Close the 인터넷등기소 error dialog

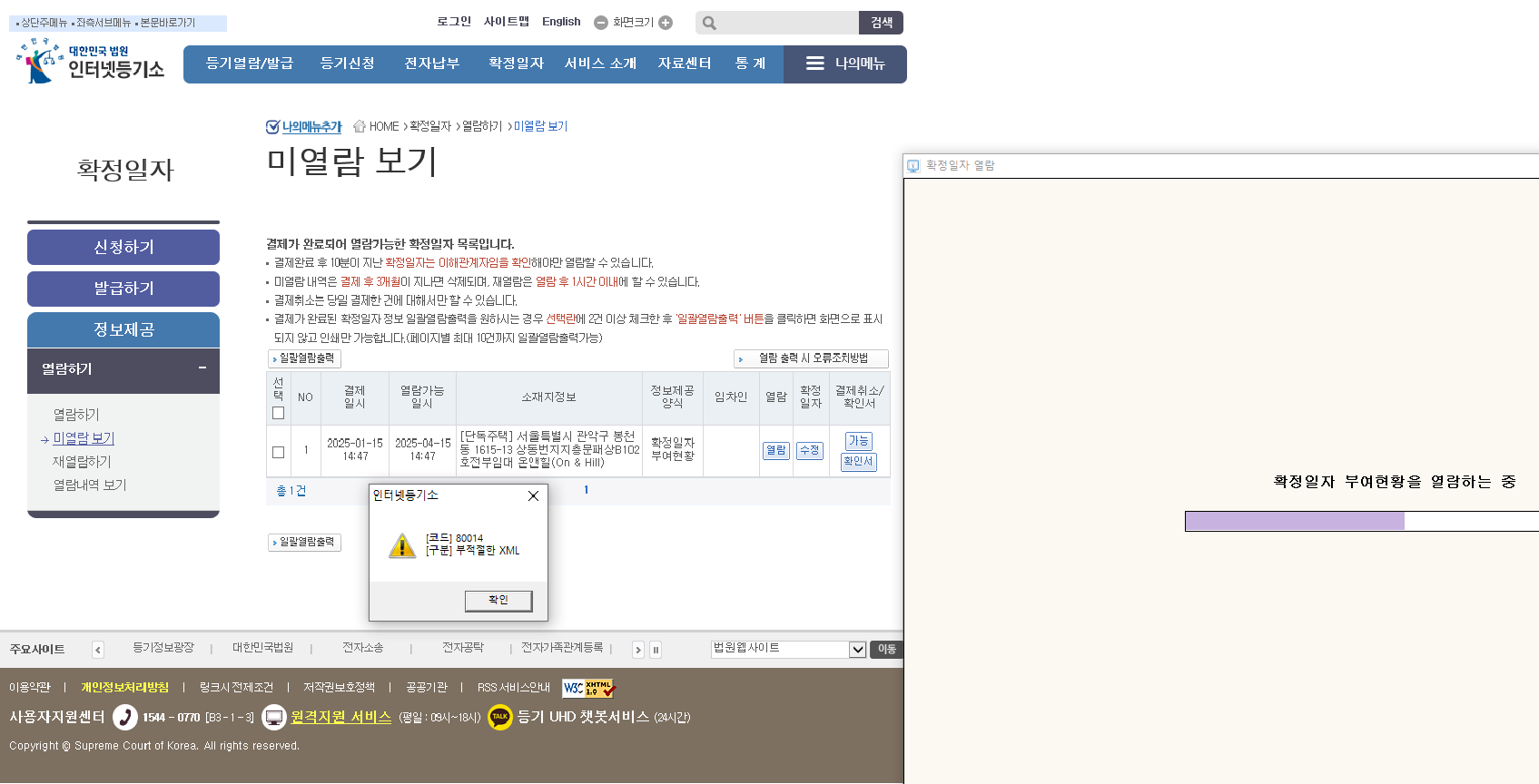tap(533, 495)
